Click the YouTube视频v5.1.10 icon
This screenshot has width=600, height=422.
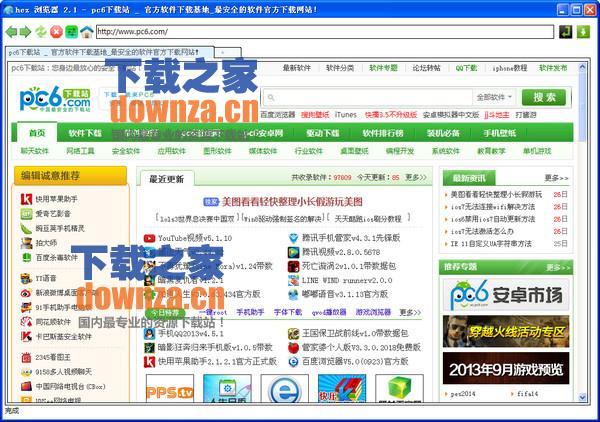pyautogui.click(x=149, y=238)
